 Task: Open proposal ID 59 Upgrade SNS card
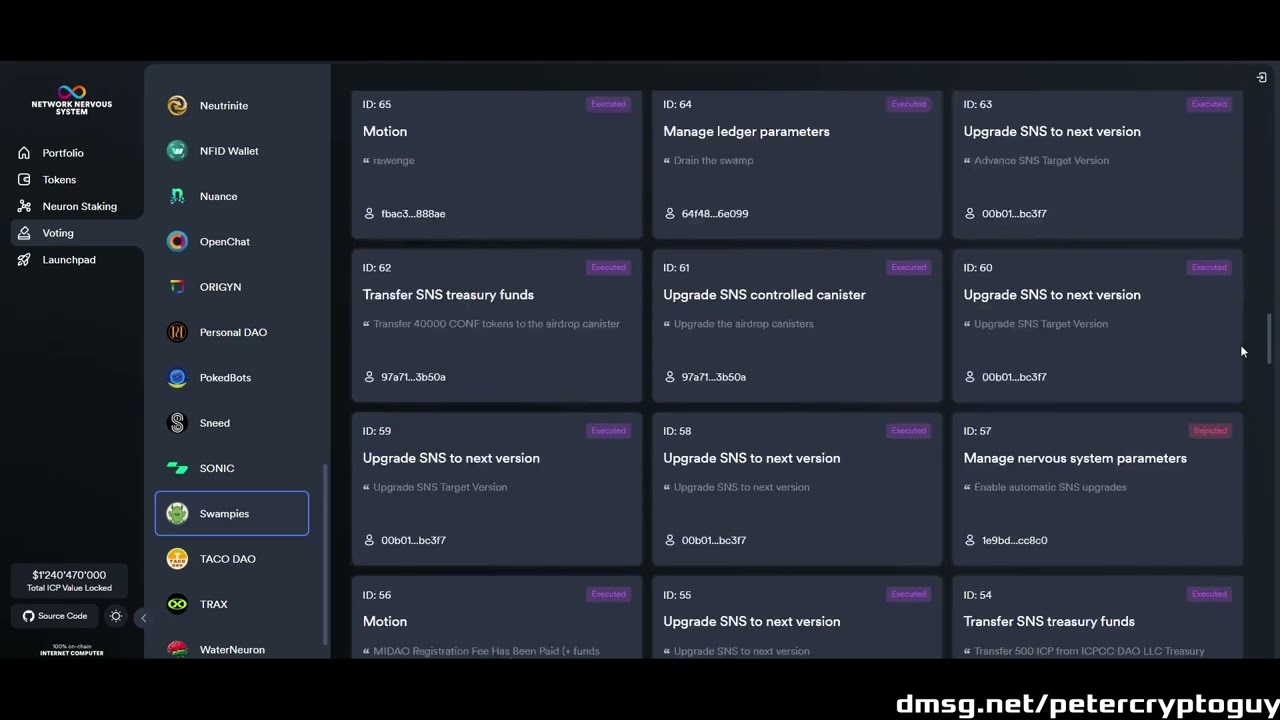(x=497, y=489)
